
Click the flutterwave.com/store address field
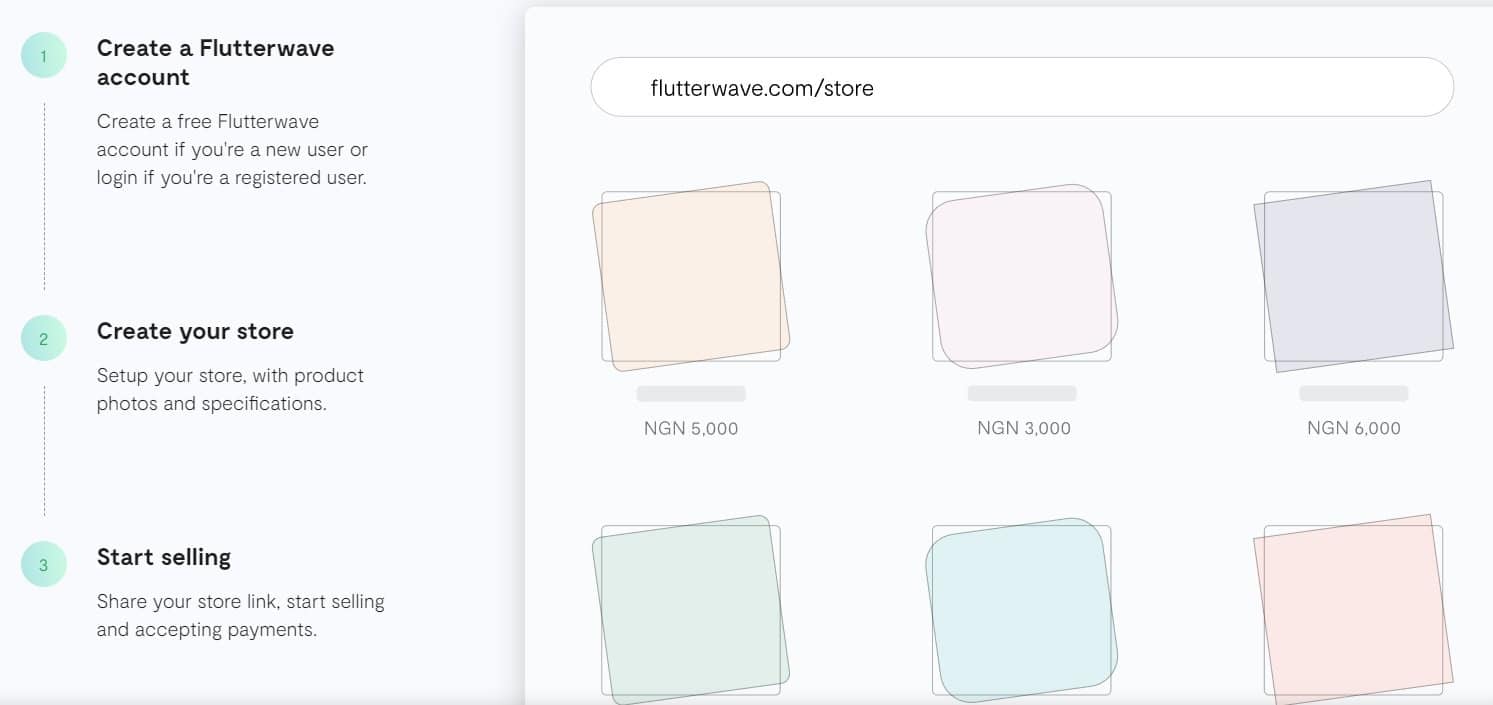click(1022, 87)
